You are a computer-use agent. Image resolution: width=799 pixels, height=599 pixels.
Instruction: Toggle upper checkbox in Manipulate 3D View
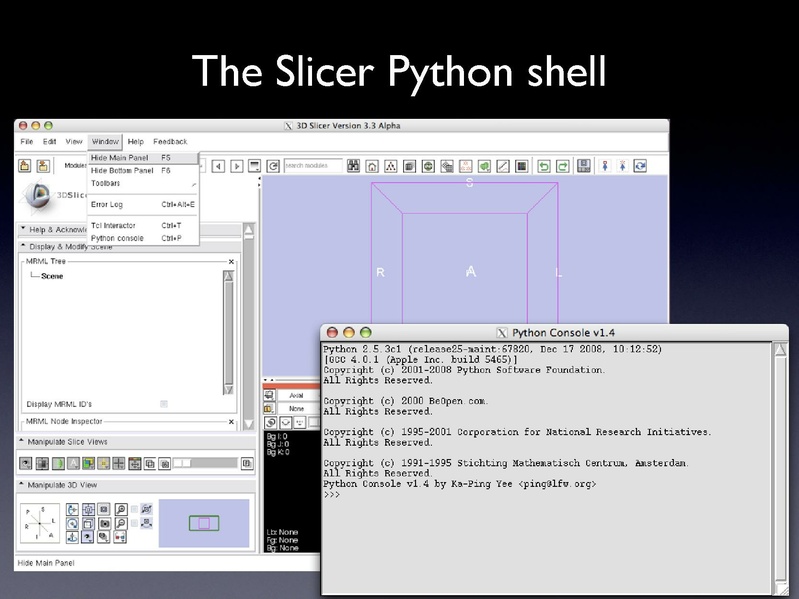coord(135,509)
